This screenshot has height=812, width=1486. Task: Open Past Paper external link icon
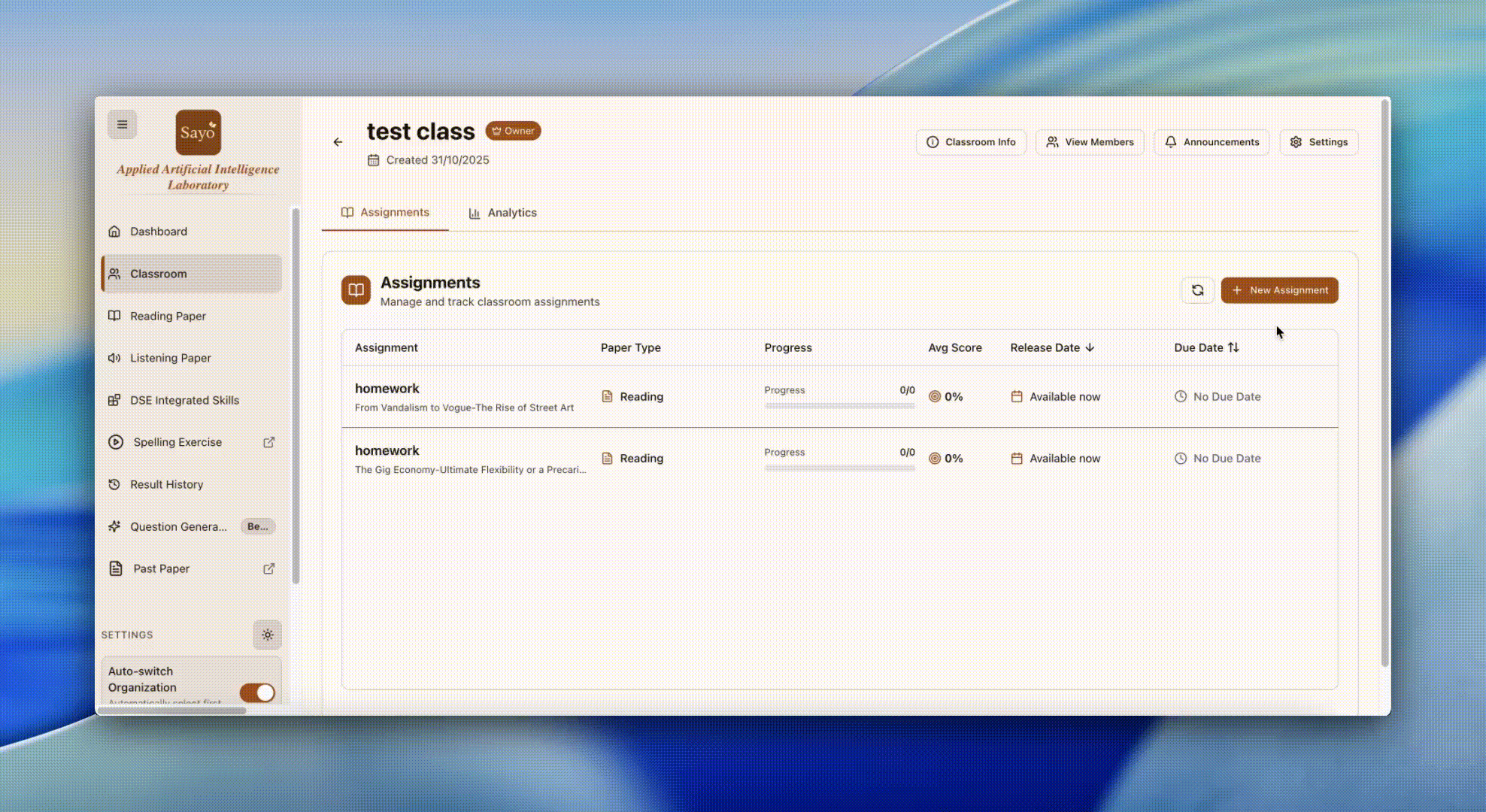coord(268,568)
